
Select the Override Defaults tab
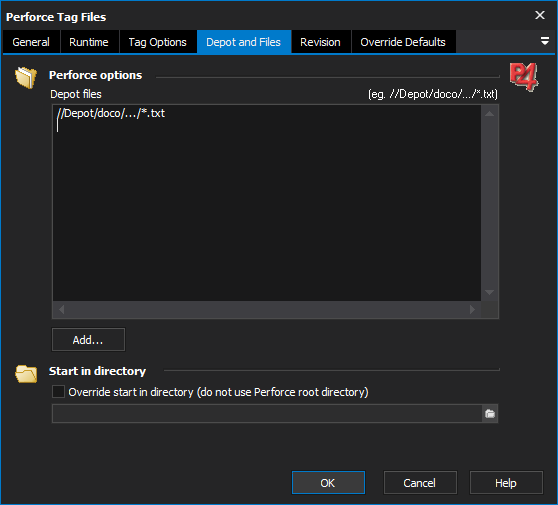(403, 42)
